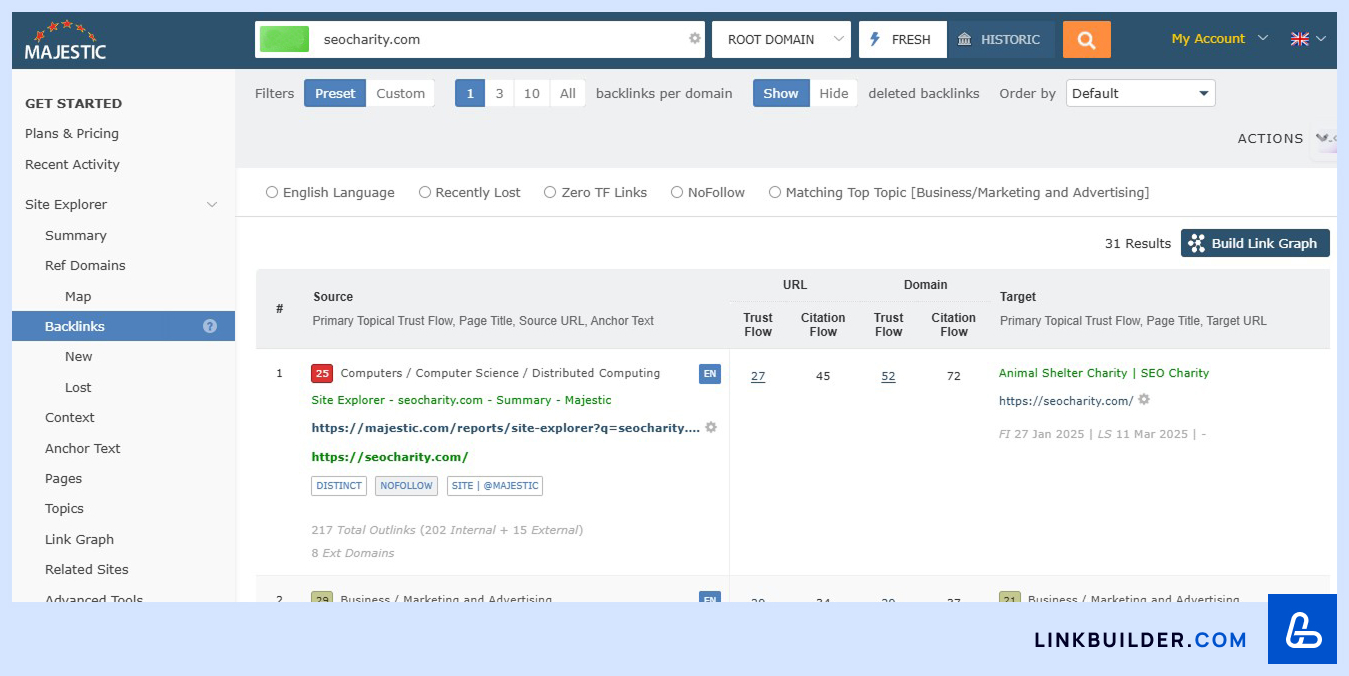Select English Language filter
1349x676 pixels.
coord(272,192)
